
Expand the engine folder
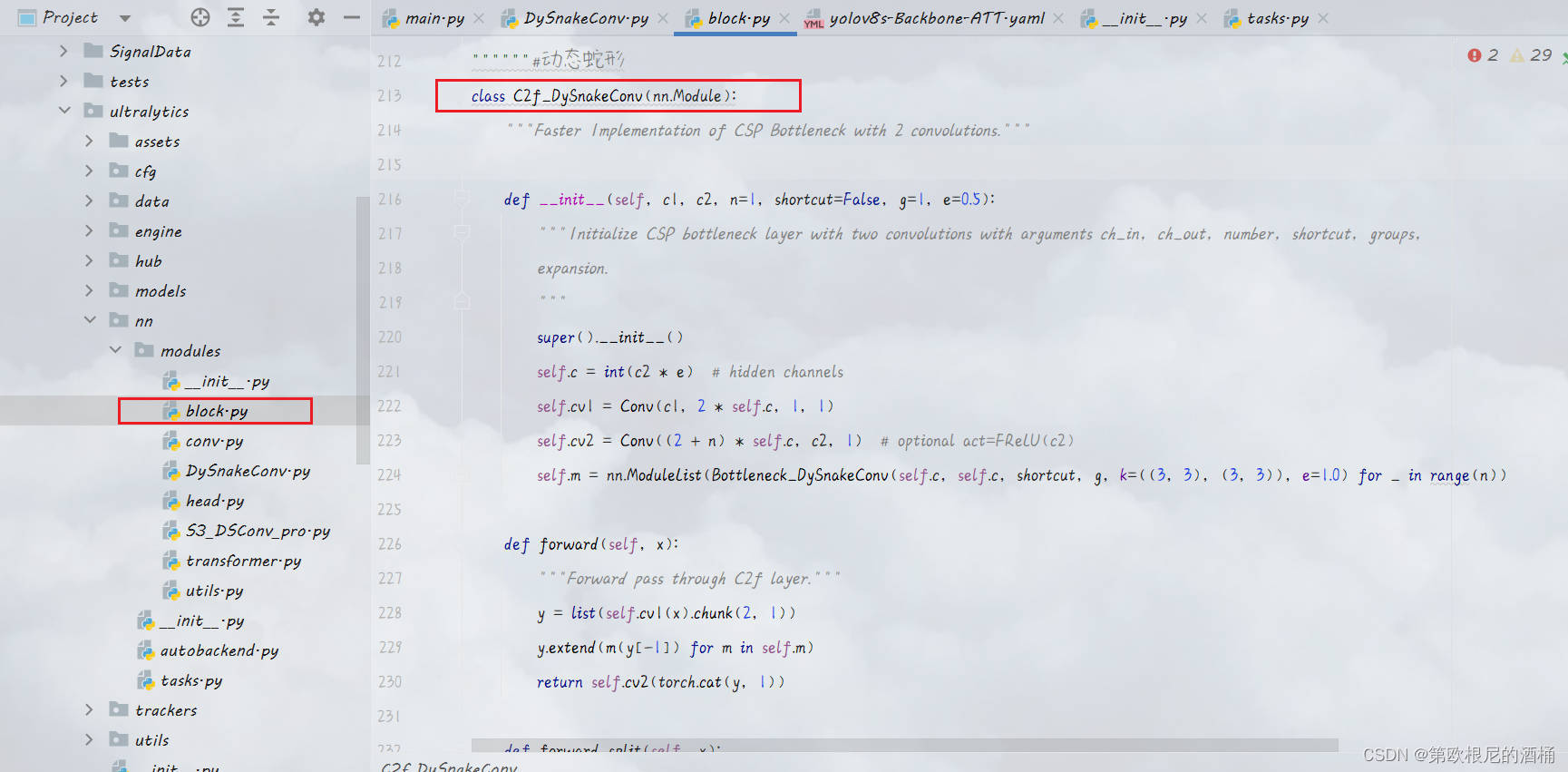pyautogui.click(x=89, y=231)
